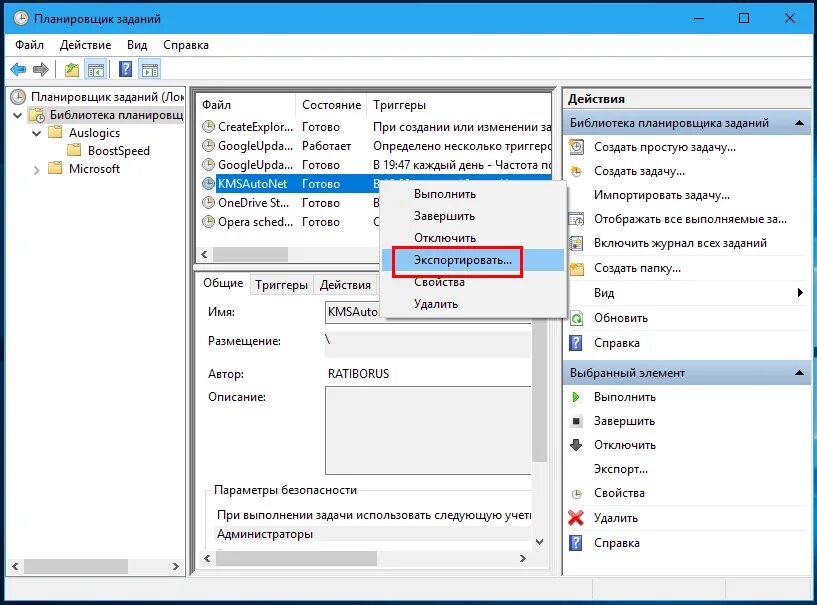This screenshot has width=817, height=605.
Task: Click the task list horizontal scrollbar thumb
Action: [251, 254]
